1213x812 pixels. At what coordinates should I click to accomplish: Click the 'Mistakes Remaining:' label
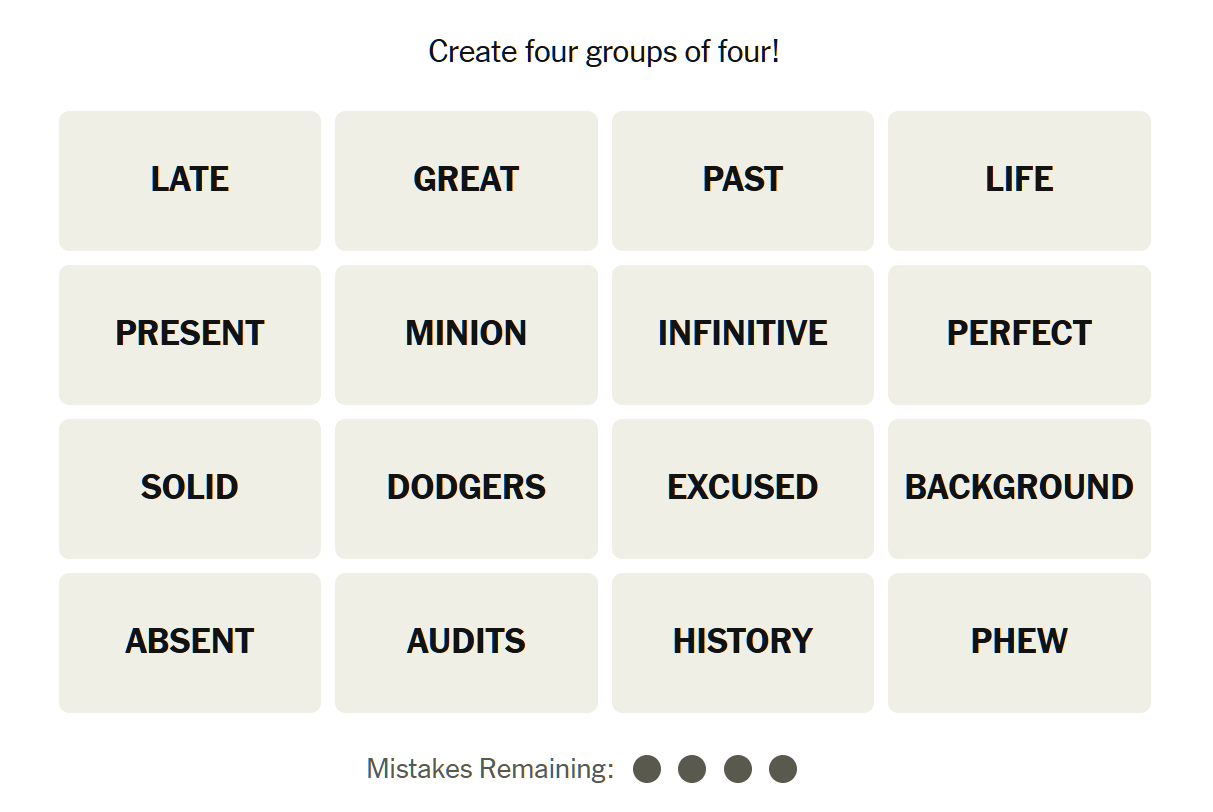pyautogui.click(x=490, y=769)
